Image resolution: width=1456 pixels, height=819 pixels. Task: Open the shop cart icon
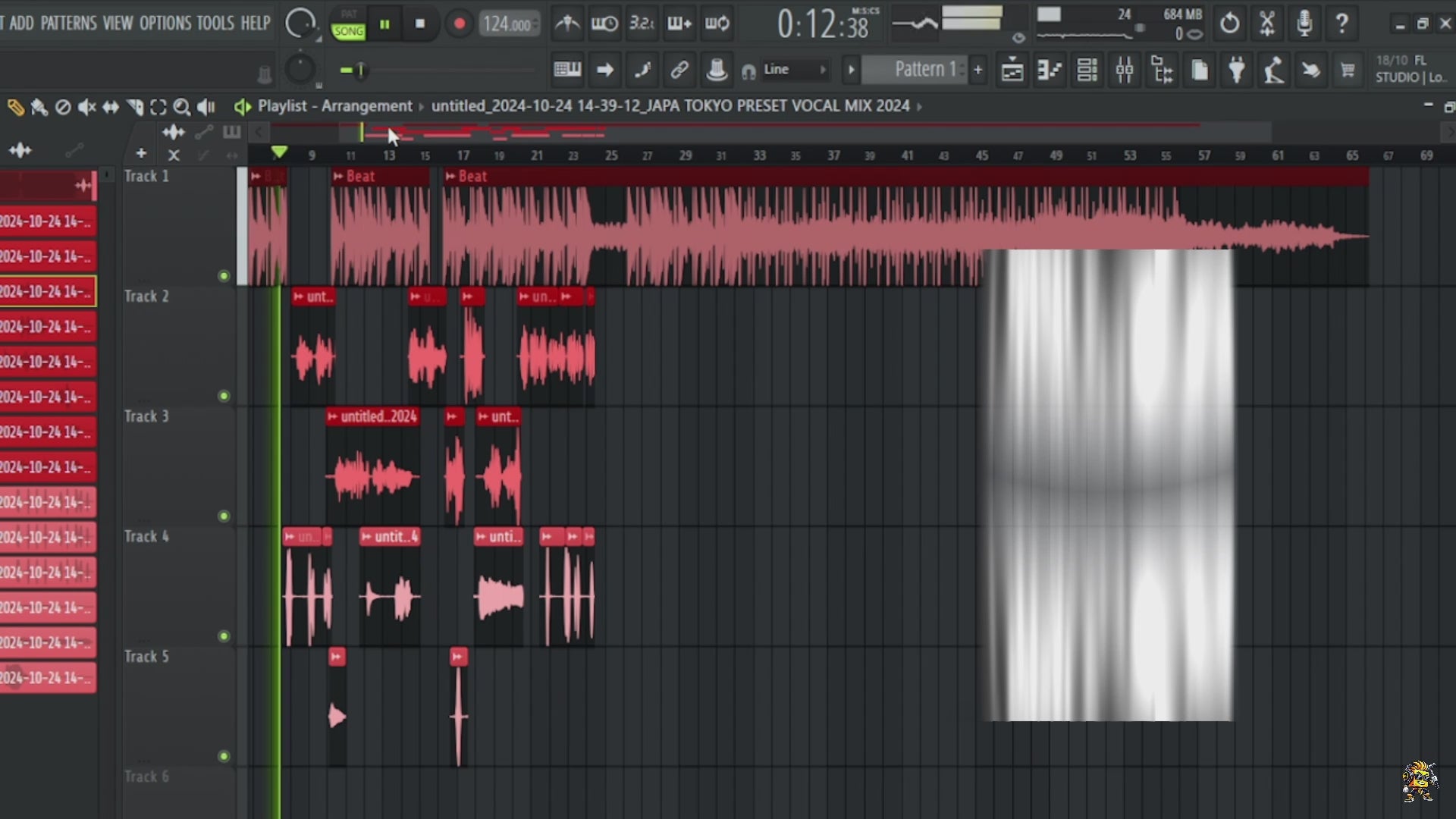point(1348,69)
